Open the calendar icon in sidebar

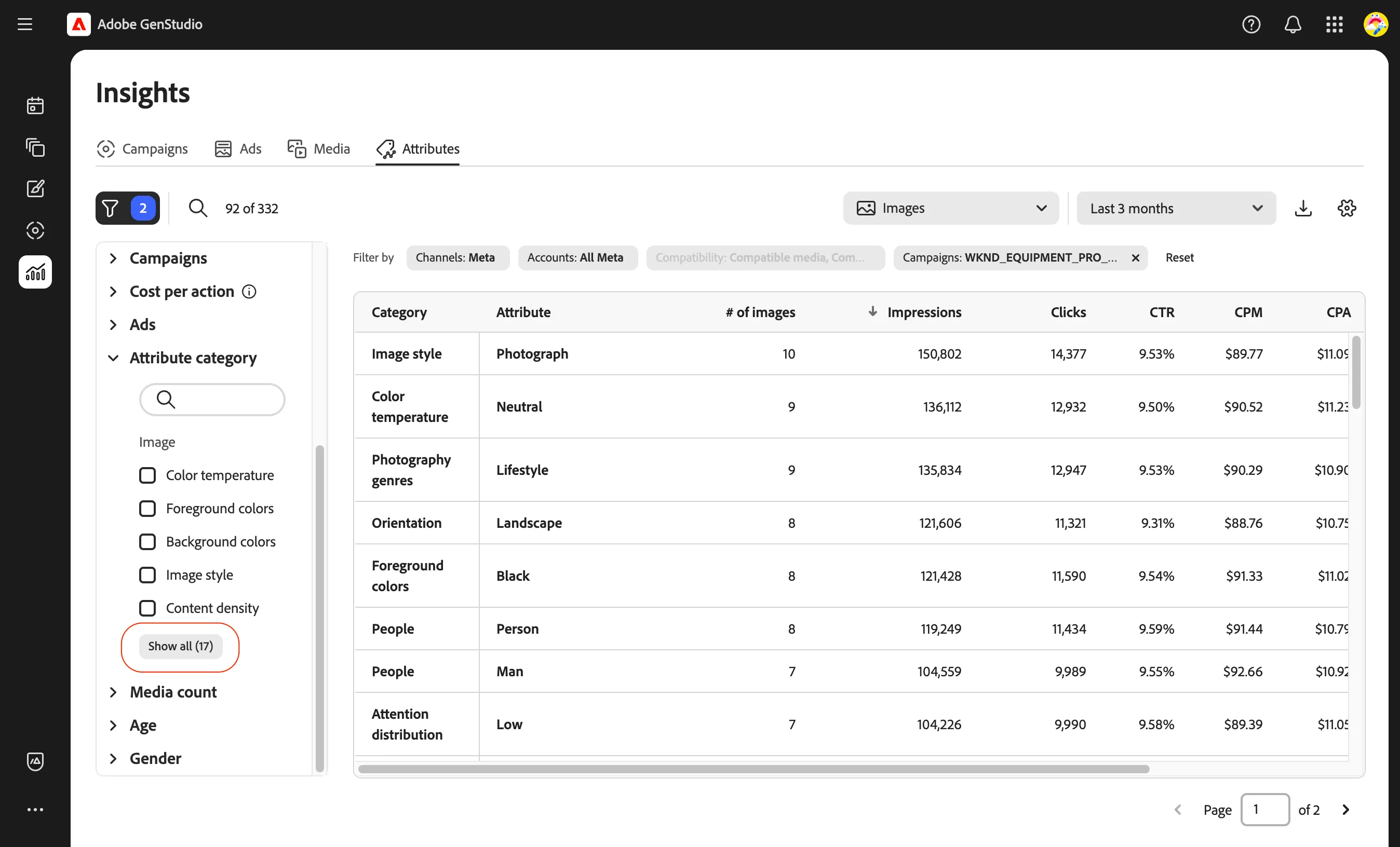point(35,105)
